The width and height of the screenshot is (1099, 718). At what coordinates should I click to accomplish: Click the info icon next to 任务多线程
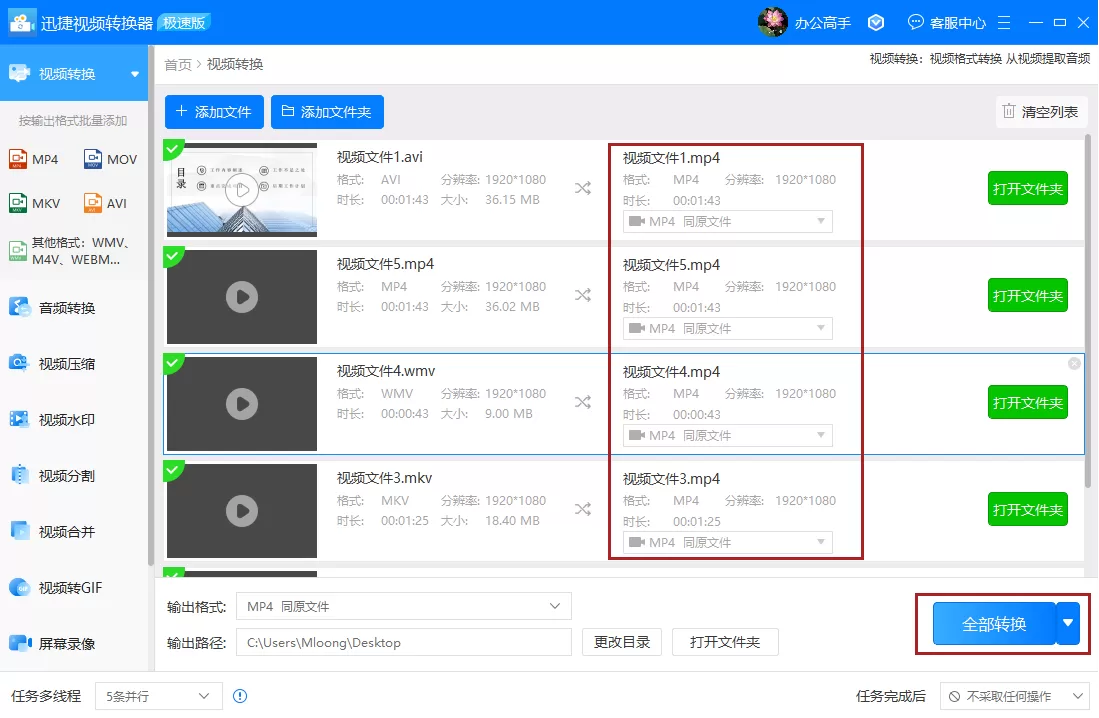click(x=240, y=696)
